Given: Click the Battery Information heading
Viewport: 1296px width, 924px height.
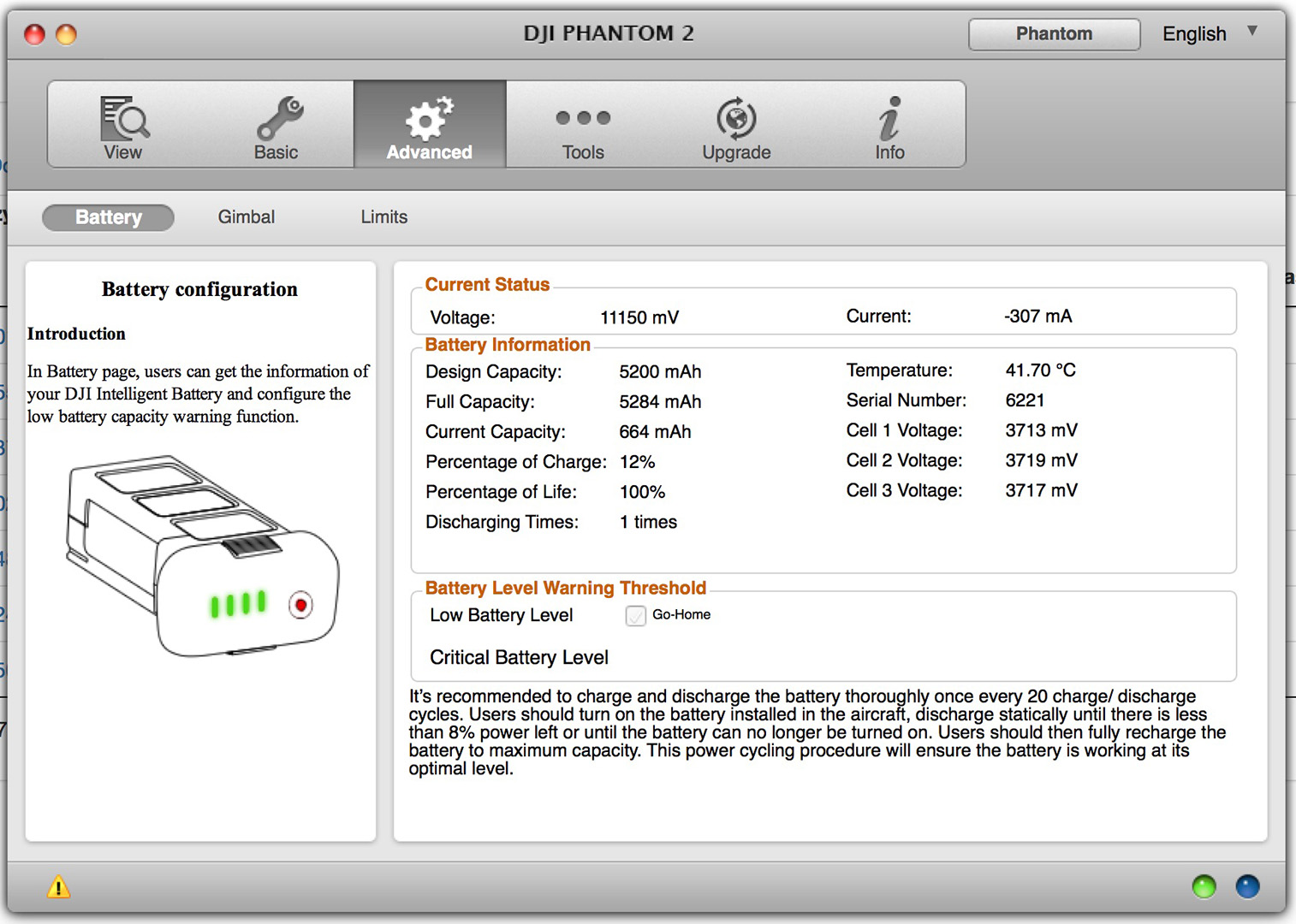Looking at the screenshot, I should [508, 345].
